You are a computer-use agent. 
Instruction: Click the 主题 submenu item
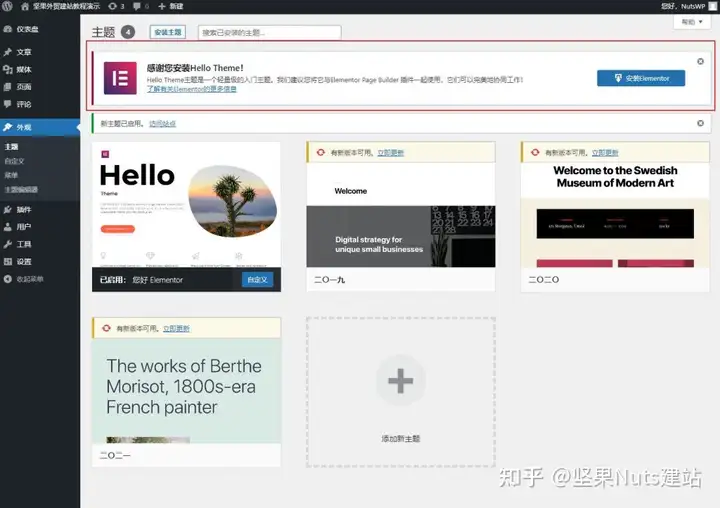tap(11, 147)
